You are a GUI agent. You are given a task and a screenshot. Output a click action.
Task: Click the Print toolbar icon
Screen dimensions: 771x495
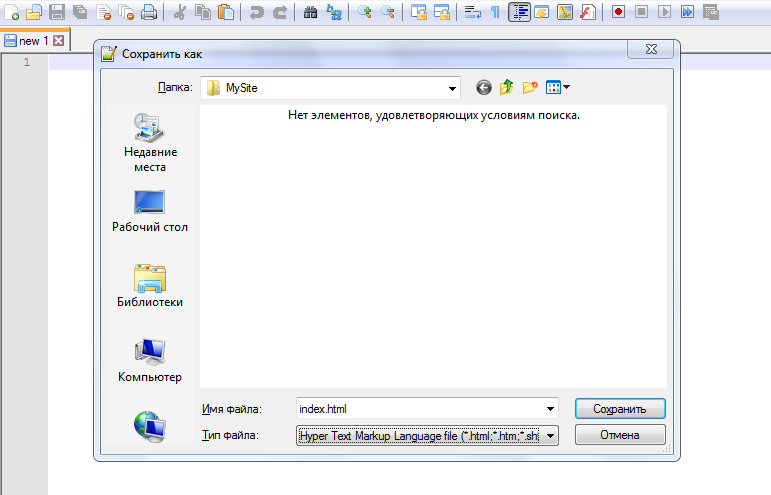[x=149, y=11]
